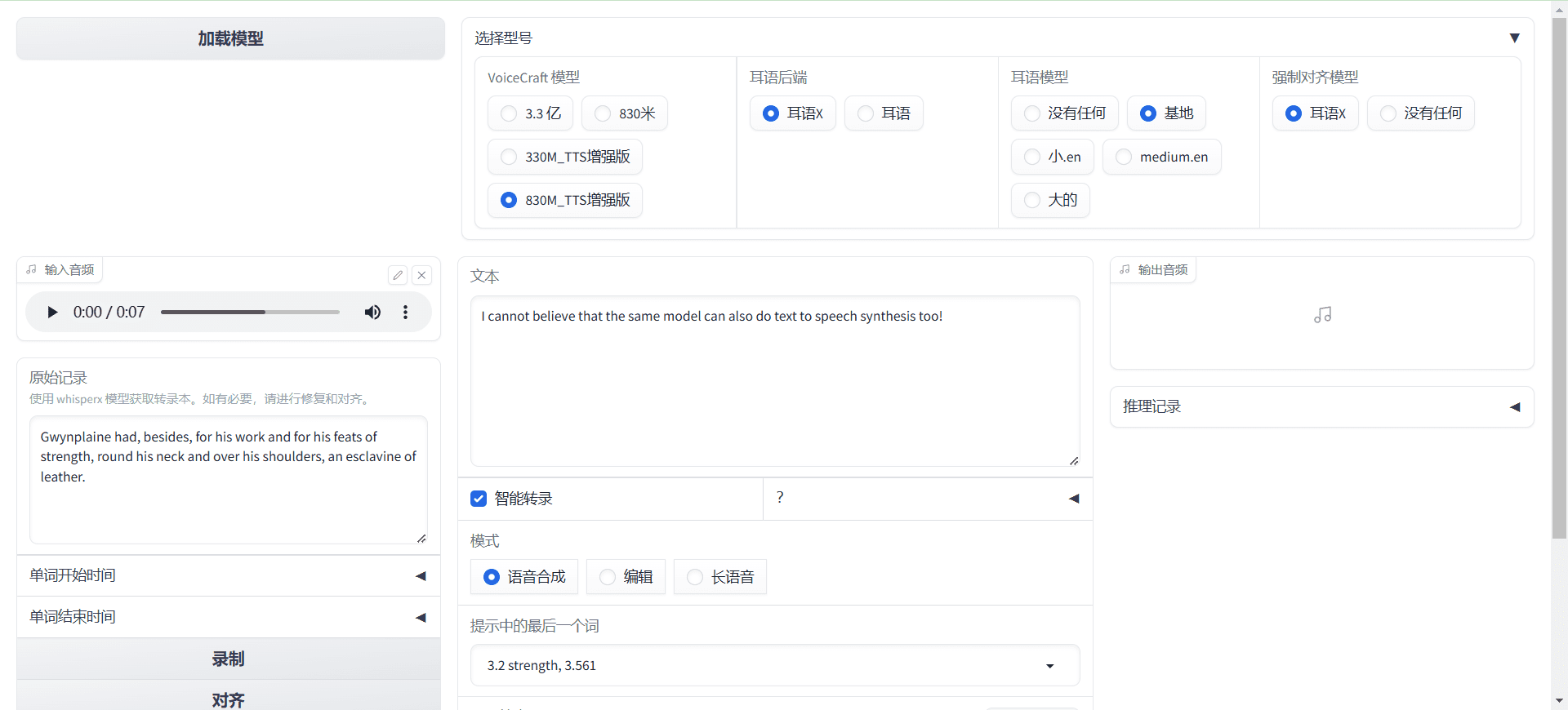This screenshot has height=710, width=1568.
Task: Select 耳语 backend option
Action: [x=884, y=113]
